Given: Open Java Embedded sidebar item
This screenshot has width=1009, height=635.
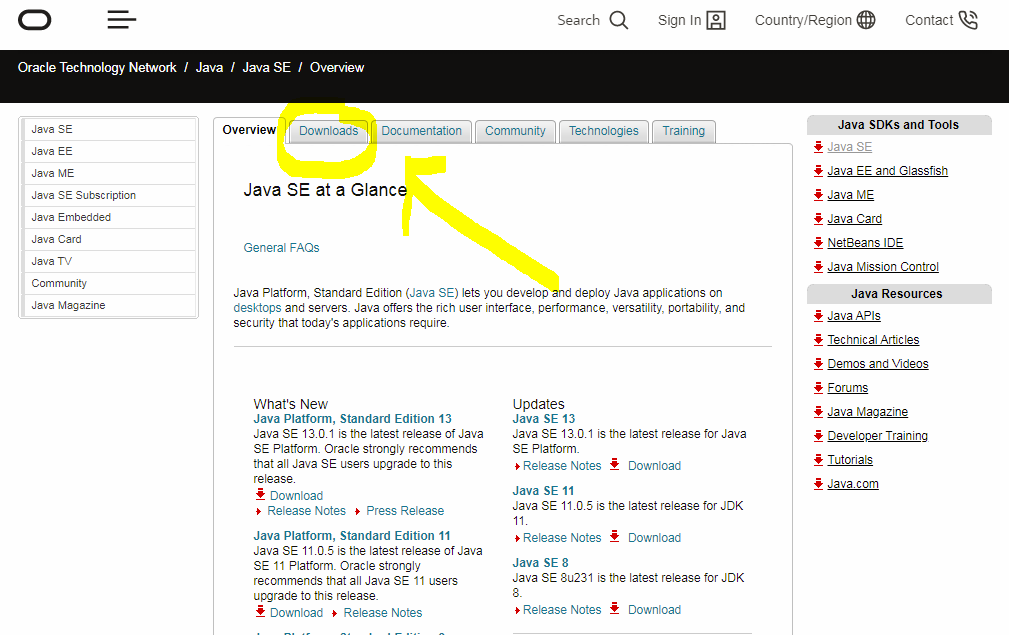Looking at the screenshot, I should click(109, 217).
